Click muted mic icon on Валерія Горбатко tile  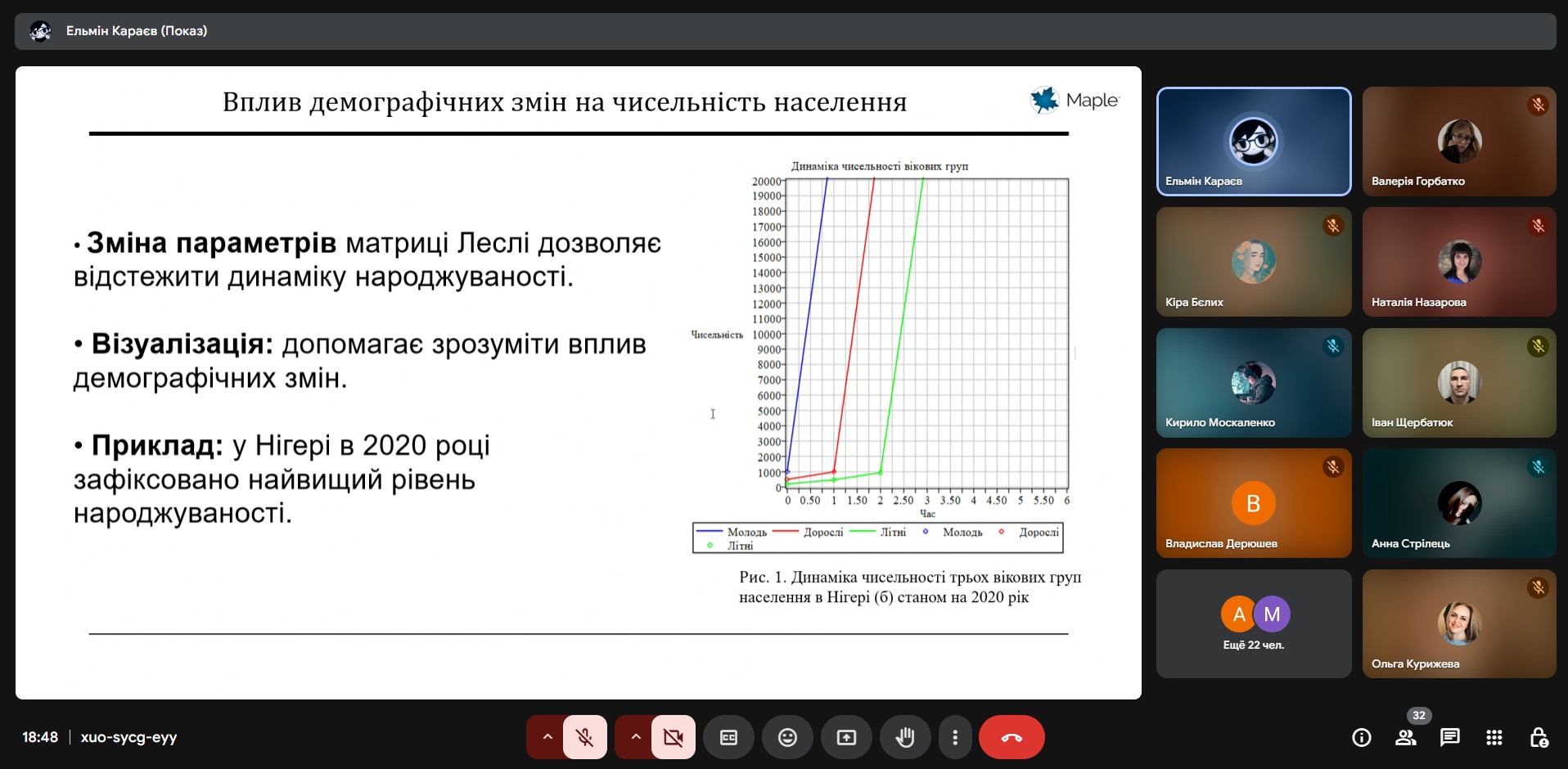coord(1539,105)
